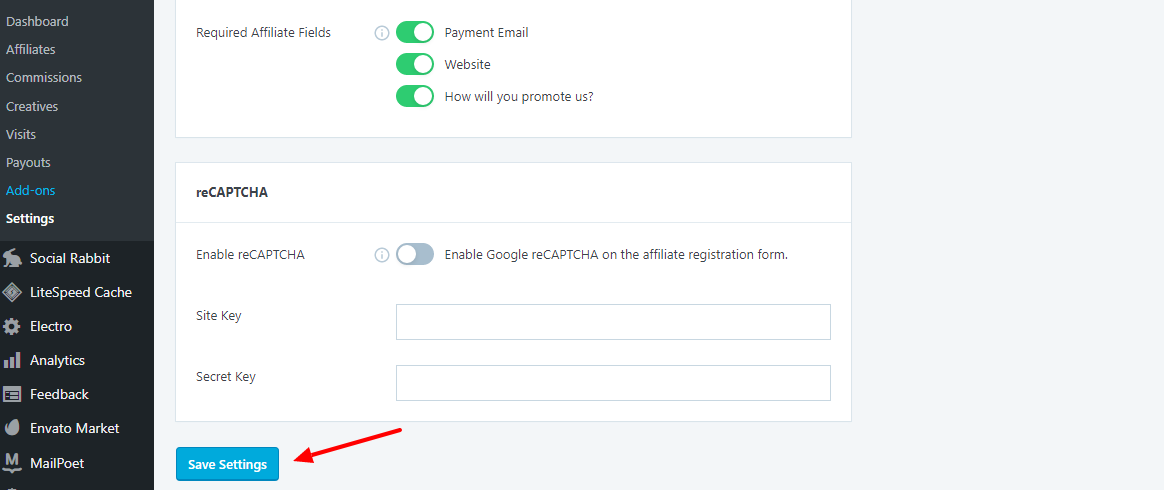Turn off the Website required field toggle

415,64
